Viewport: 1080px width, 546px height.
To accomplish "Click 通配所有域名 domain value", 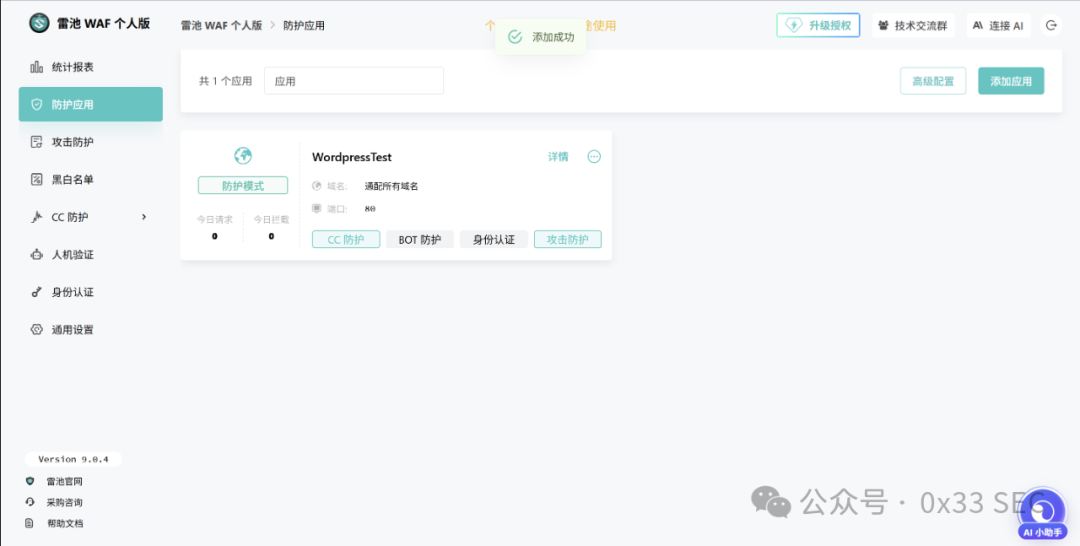I will point(391,186).
